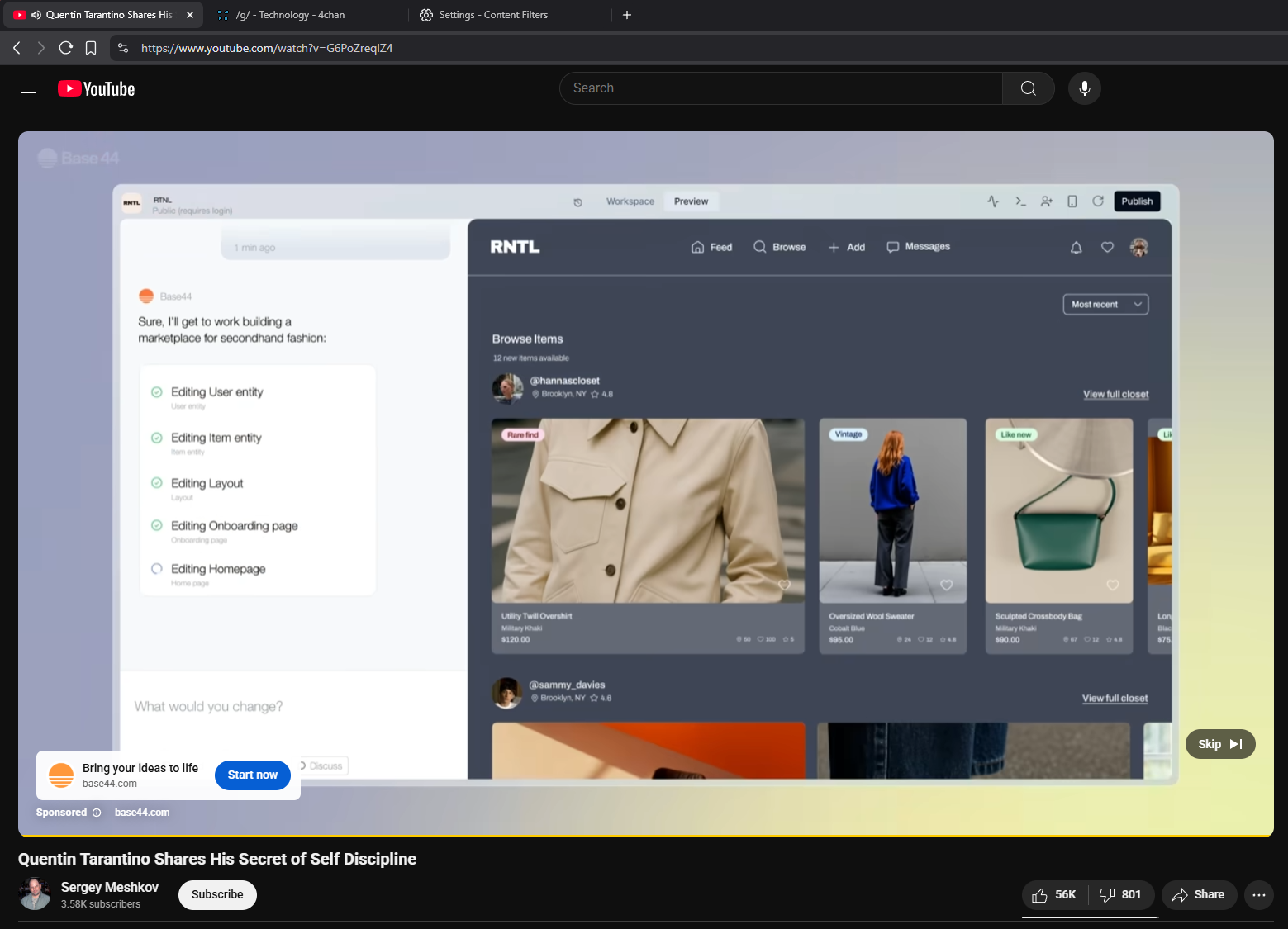Focus the YouTube Search field
The width and height of the screenshot is (1288, 929).
[781, 88]
